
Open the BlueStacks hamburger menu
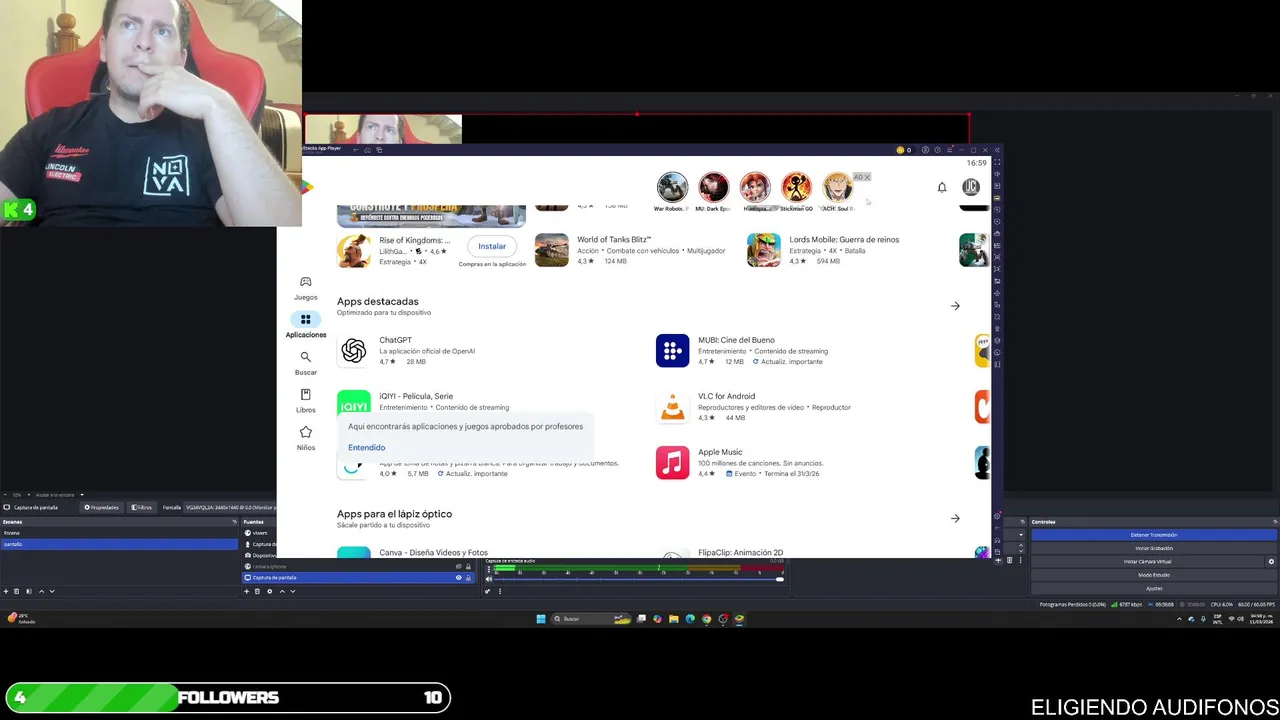coord(949,150)
